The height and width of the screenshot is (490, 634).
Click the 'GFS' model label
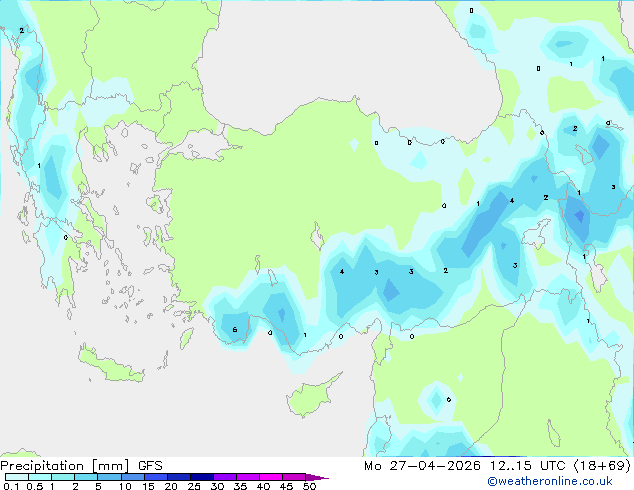(x=150, y=466)
